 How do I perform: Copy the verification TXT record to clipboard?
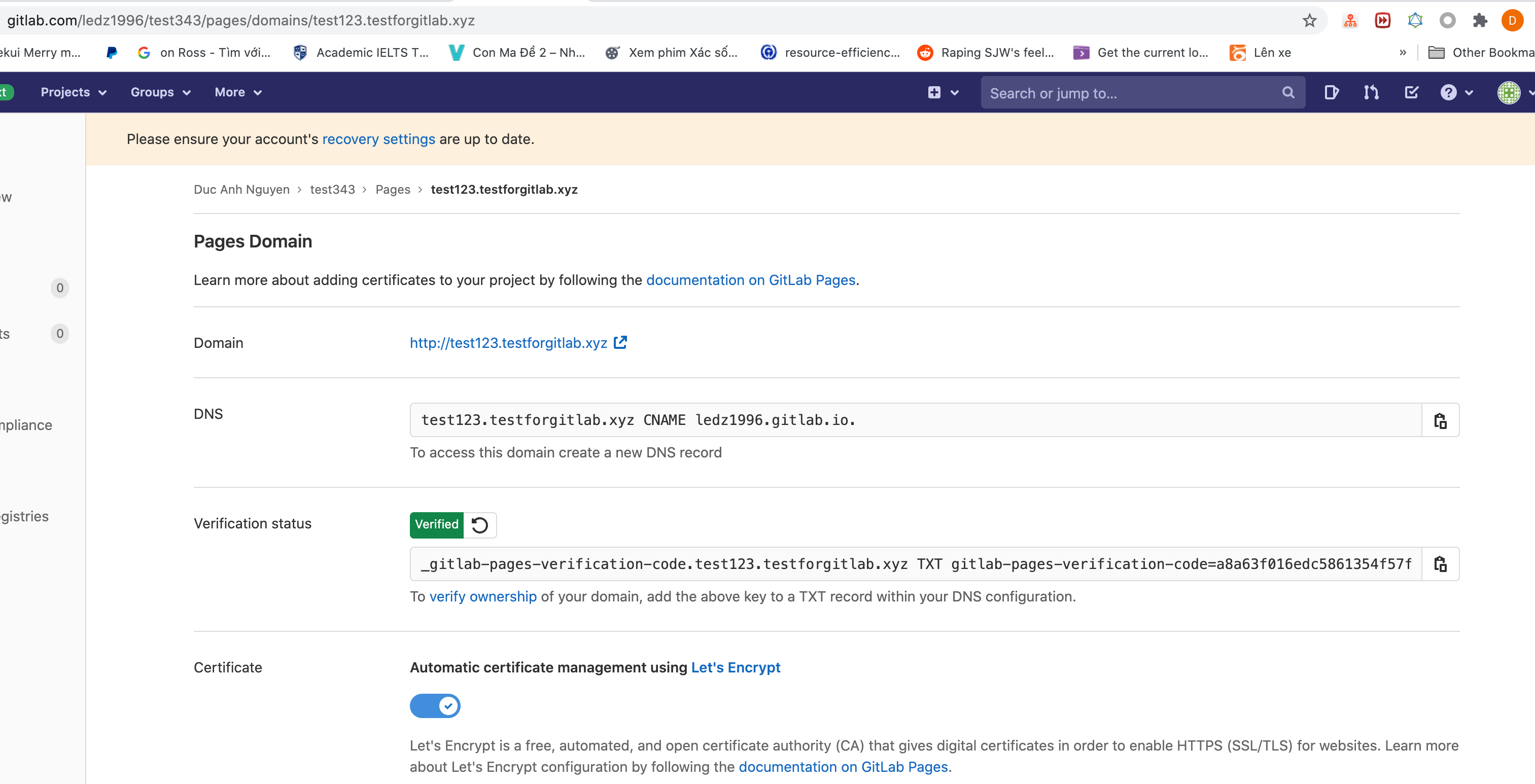point(1440,564)
